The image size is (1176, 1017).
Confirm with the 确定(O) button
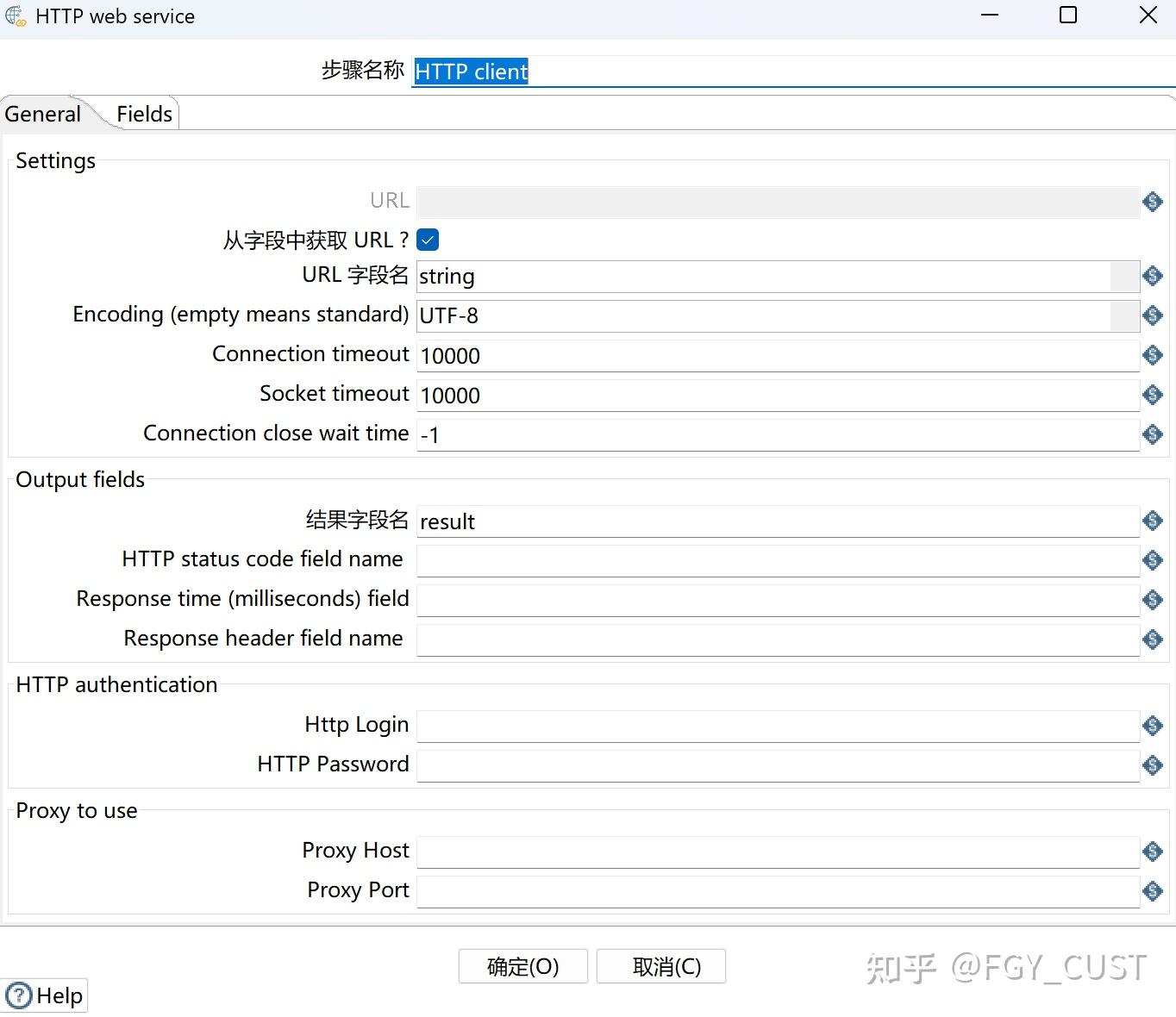tap(523, 966)
